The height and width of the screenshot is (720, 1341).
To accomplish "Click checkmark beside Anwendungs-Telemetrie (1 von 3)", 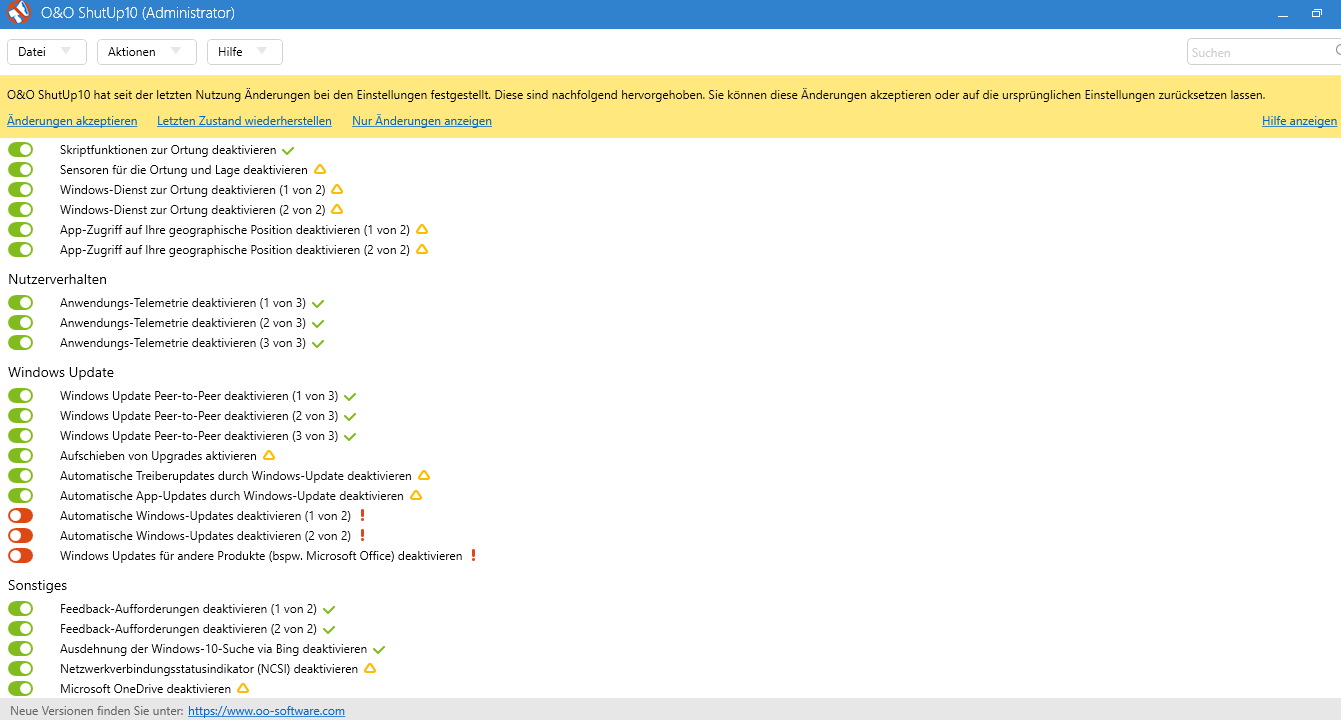I will click(318, 303).
